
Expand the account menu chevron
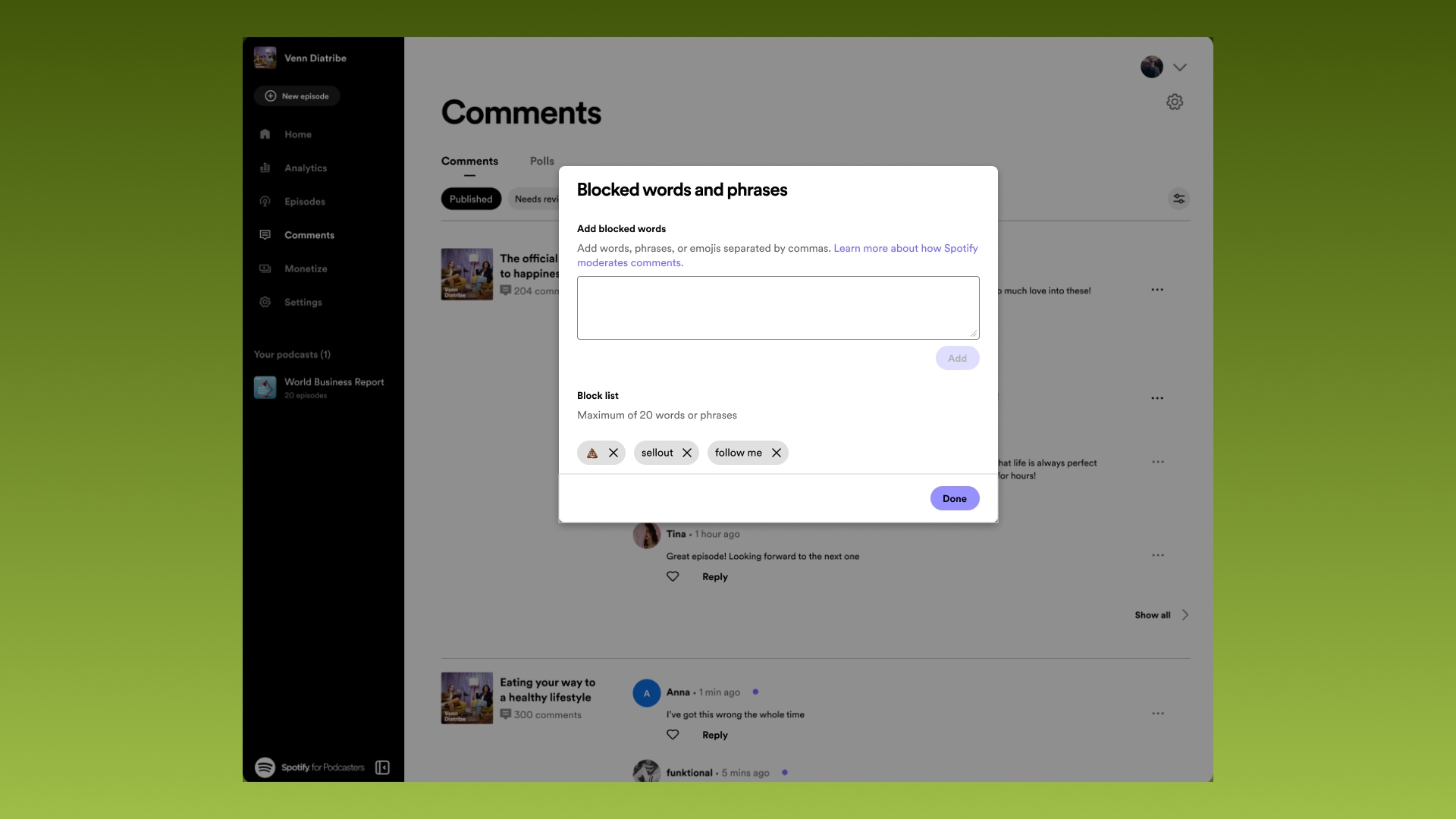[x=1180, y=67]
